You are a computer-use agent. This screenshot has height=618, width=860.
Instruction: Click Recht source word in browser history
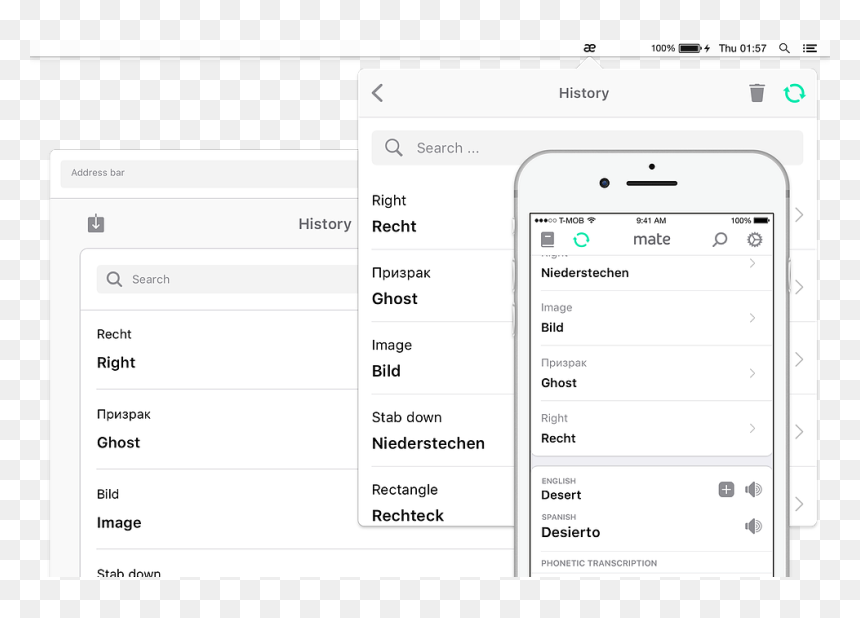click(x=114, y=334)
